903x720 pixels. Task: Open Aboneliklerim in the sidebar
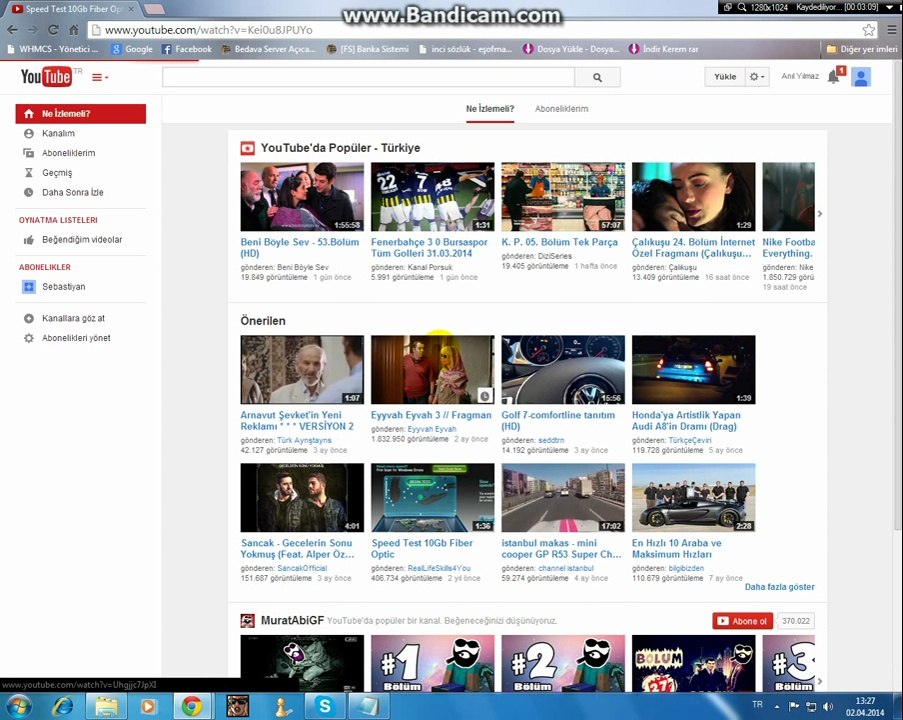tap(68, 153)
